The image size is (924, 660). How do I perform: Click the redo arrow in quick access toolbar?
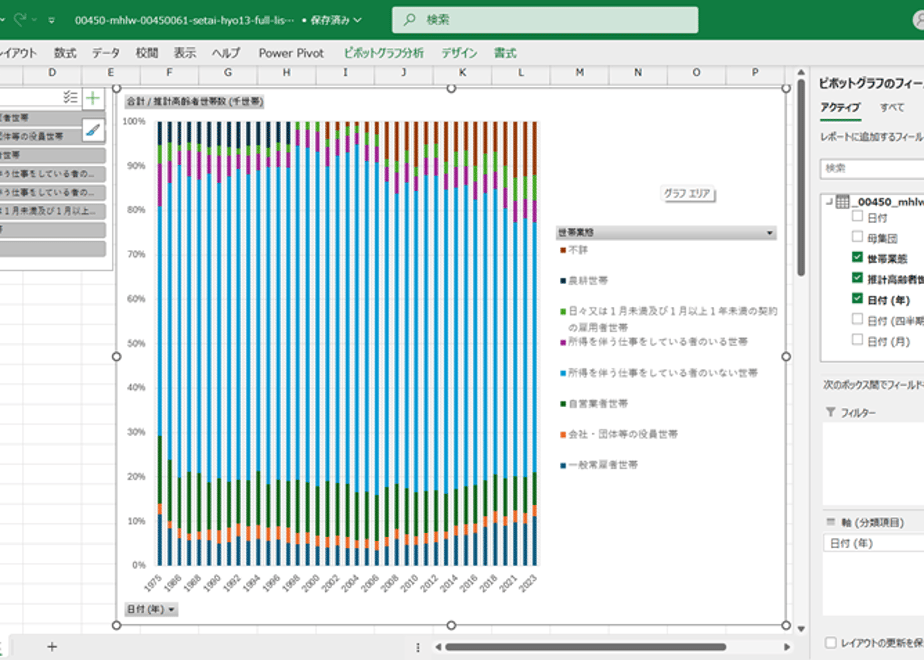coord(19,20)
